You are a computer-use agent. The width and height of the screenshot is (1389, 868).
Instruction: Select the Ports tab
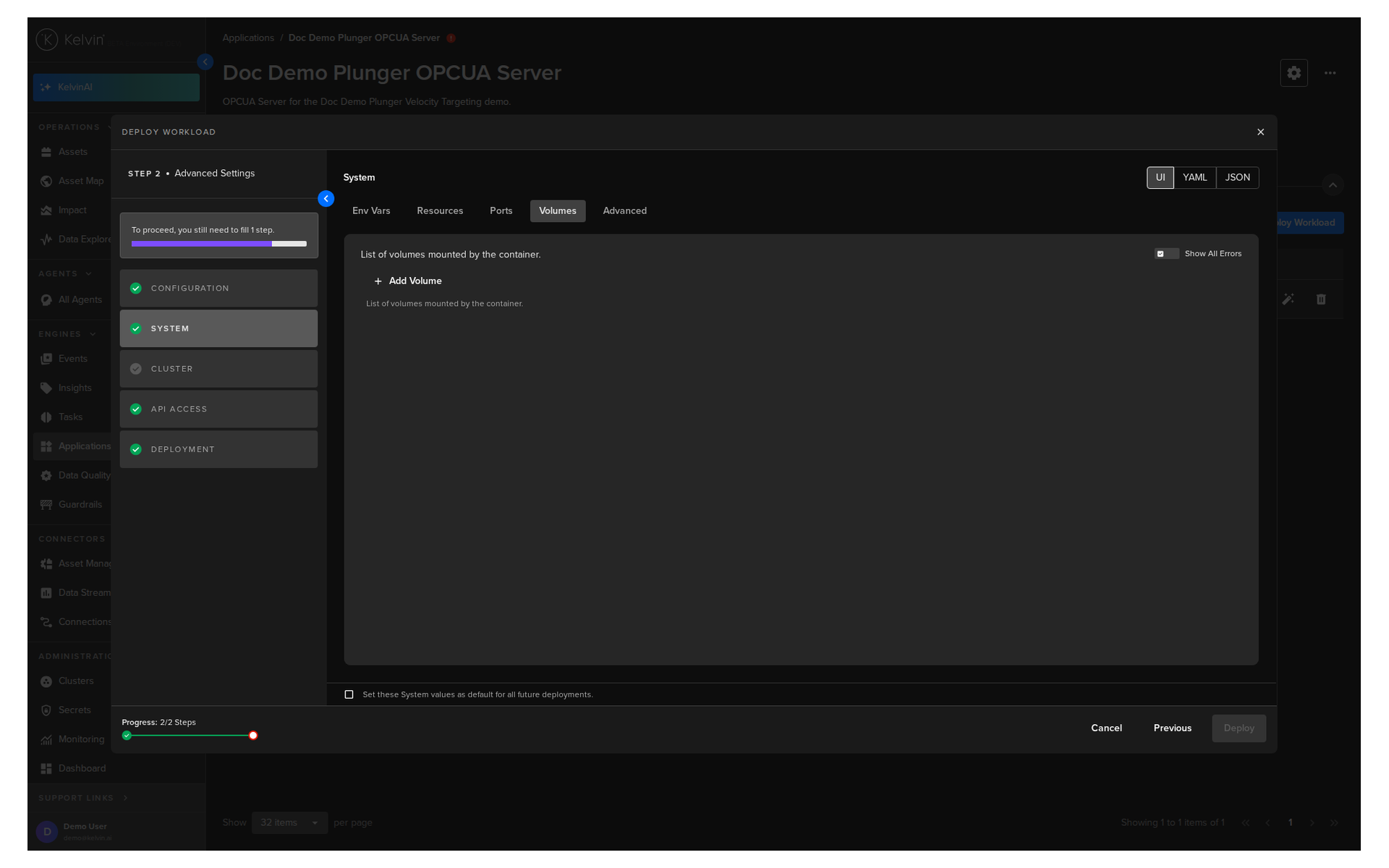(x=501, y=210)
